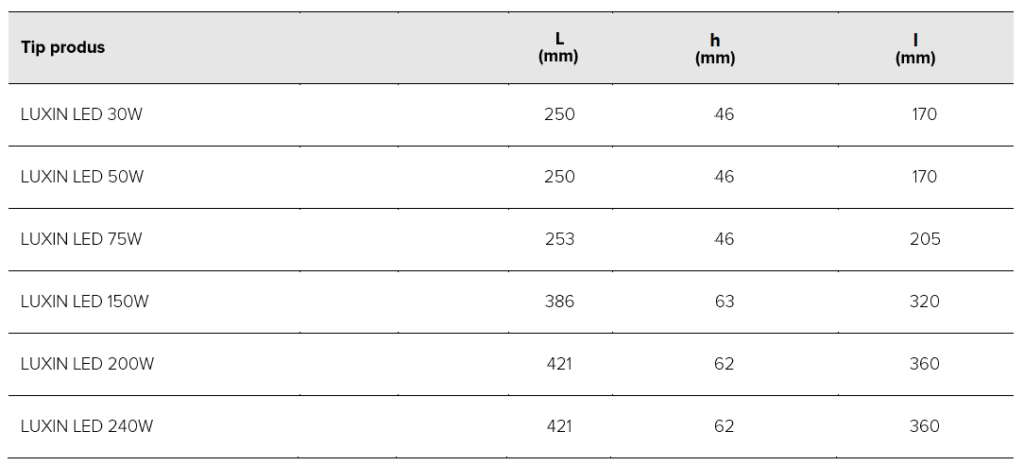1024x466 pixels.
Task: Click the 386 length value for 150W
Action: [559, 302]
